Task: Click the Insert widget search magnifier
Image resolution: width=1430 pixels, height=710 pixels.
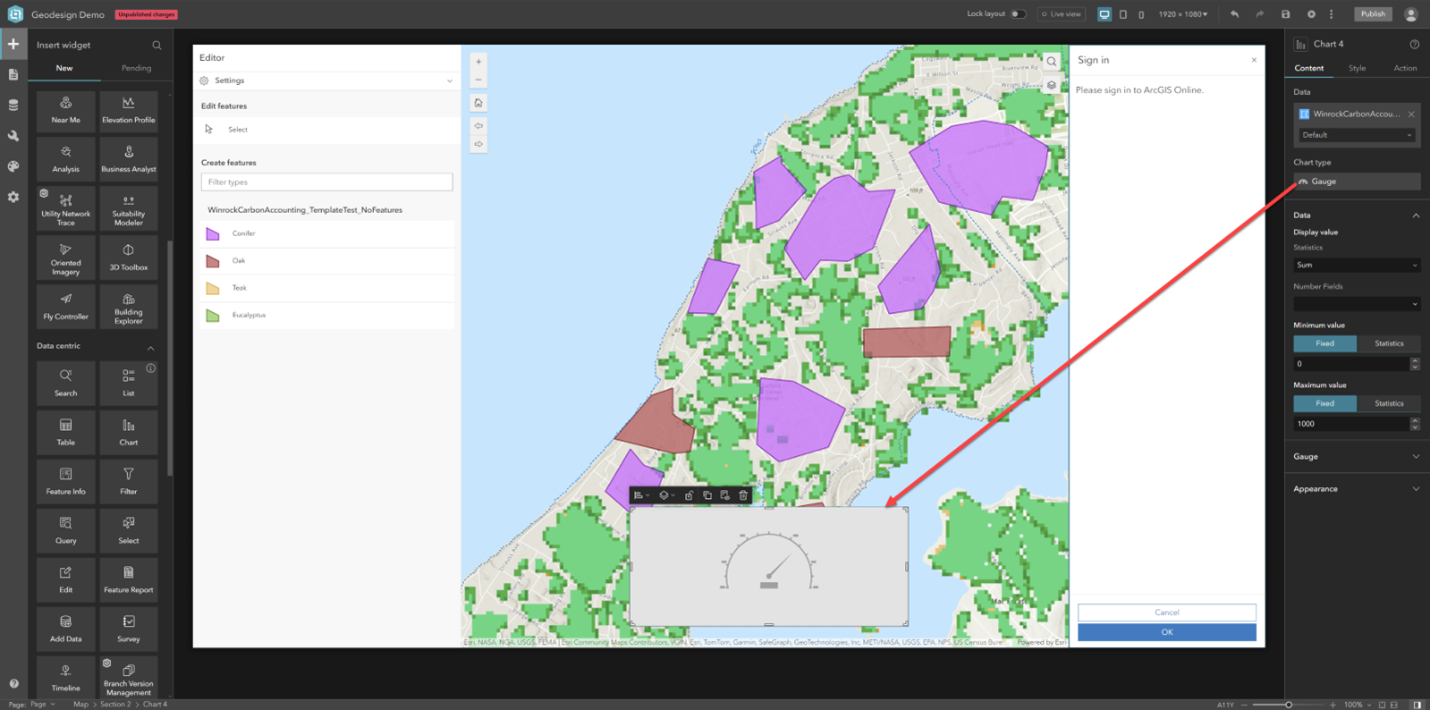Action: (x=157, y=45)
